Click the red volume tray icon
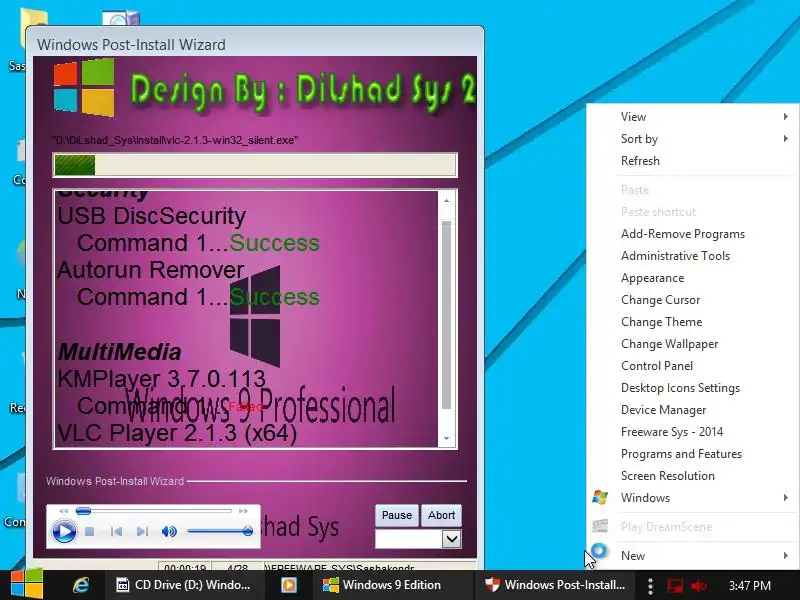800x600 pixels. [699, 585]
